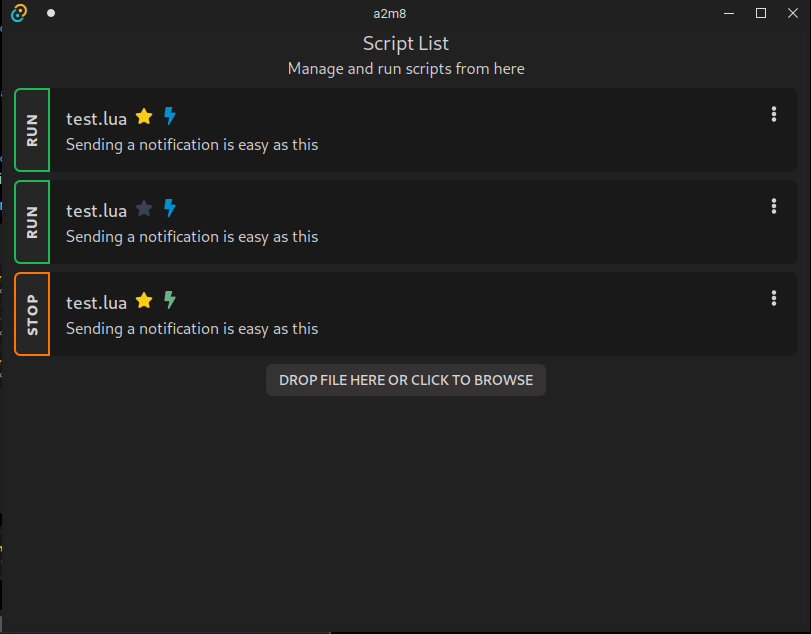Maximize the a2m8 window

click(761, 13)
